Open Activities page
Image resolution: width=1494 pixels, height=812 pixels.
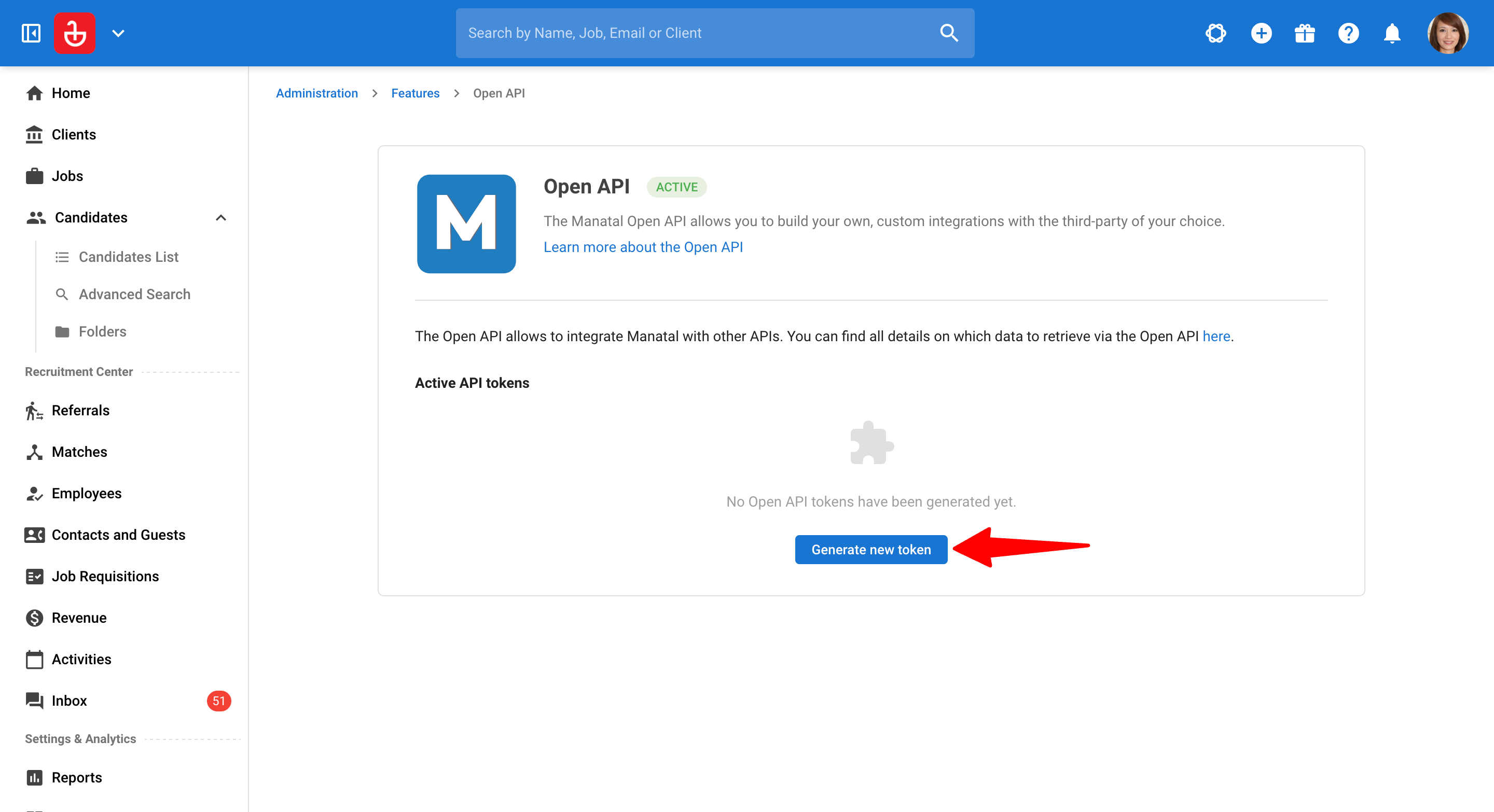pos(124,660)
